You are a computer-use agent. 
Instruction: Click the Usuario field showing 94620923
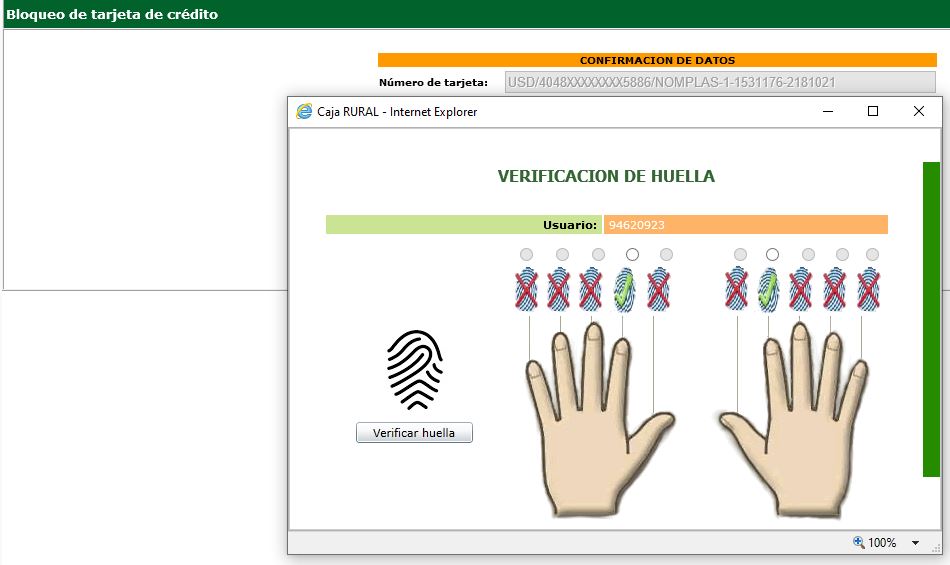pos(745,225)
